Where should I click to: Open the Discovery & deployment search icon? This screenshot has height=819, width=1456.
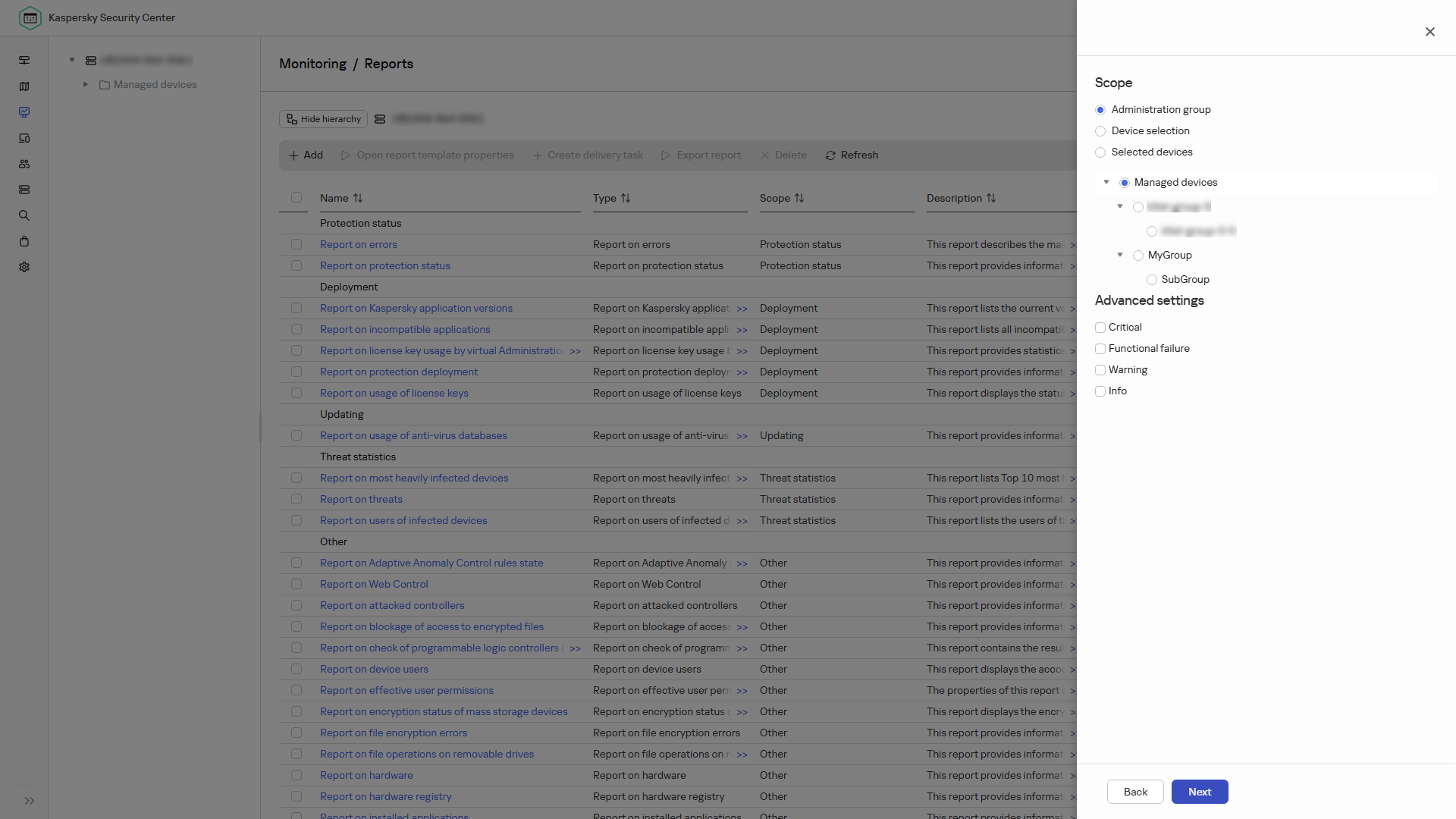pyautogui.click(x=24, y=215)
